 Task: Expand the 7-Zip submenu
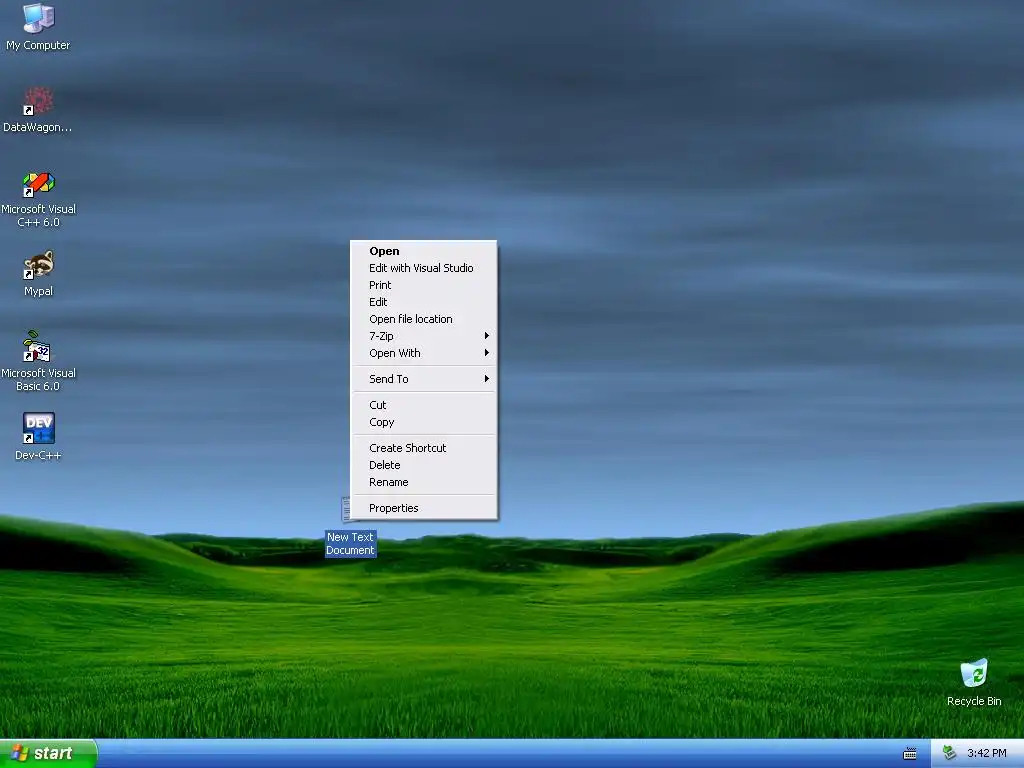pyautogui.click(x=424, y=336)
